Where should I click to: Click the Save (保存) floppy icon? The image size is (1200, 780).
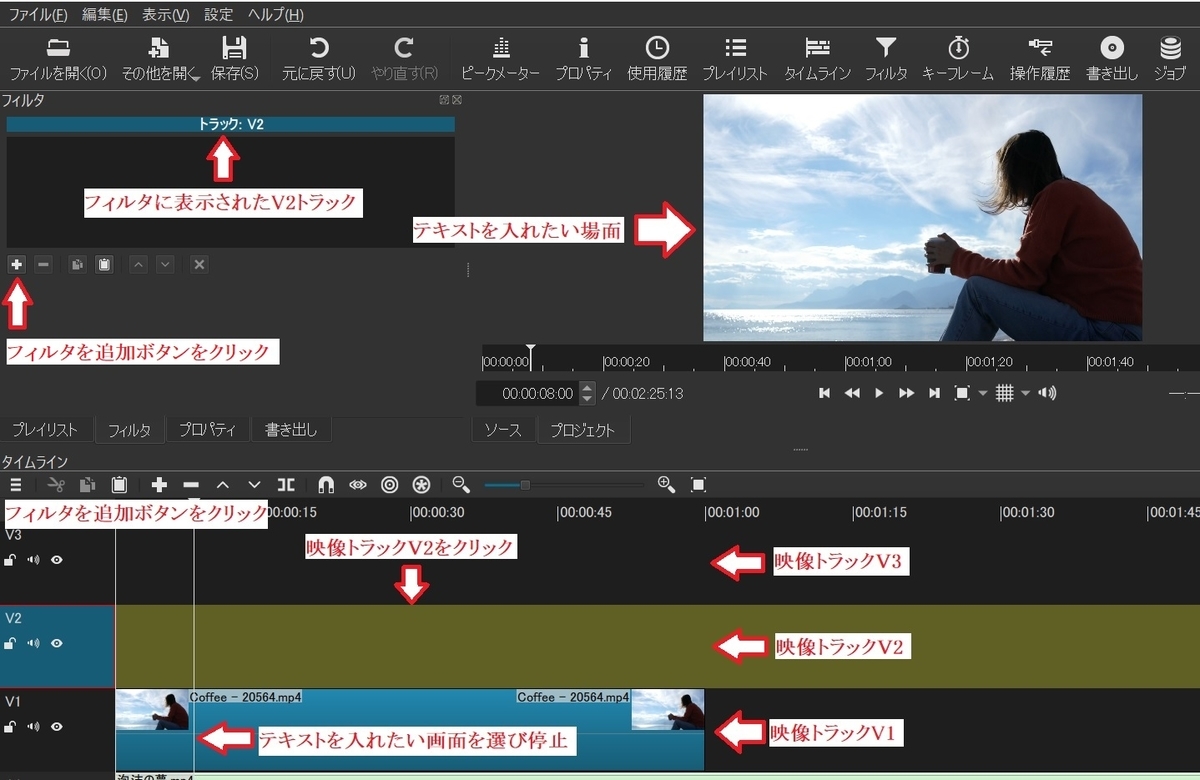pyautogui.click(x=234, y=48)
